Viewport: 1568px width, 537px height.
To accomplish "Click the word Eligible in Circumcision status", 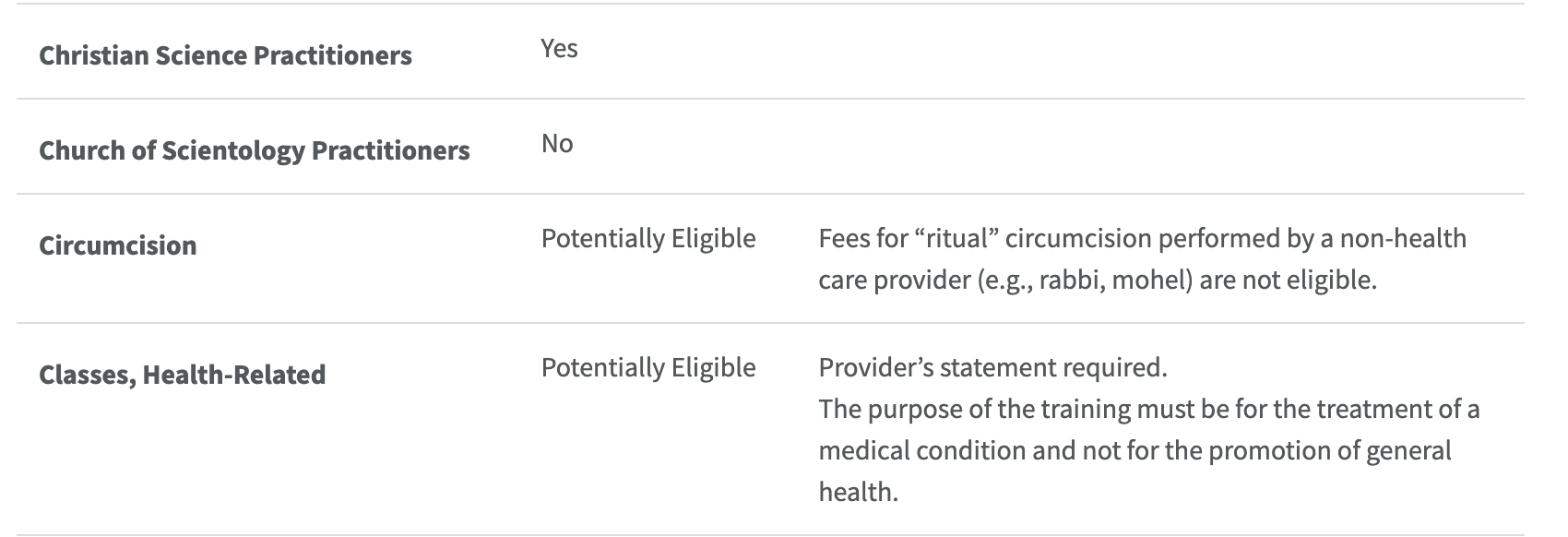I will click(x=714, y=239).
